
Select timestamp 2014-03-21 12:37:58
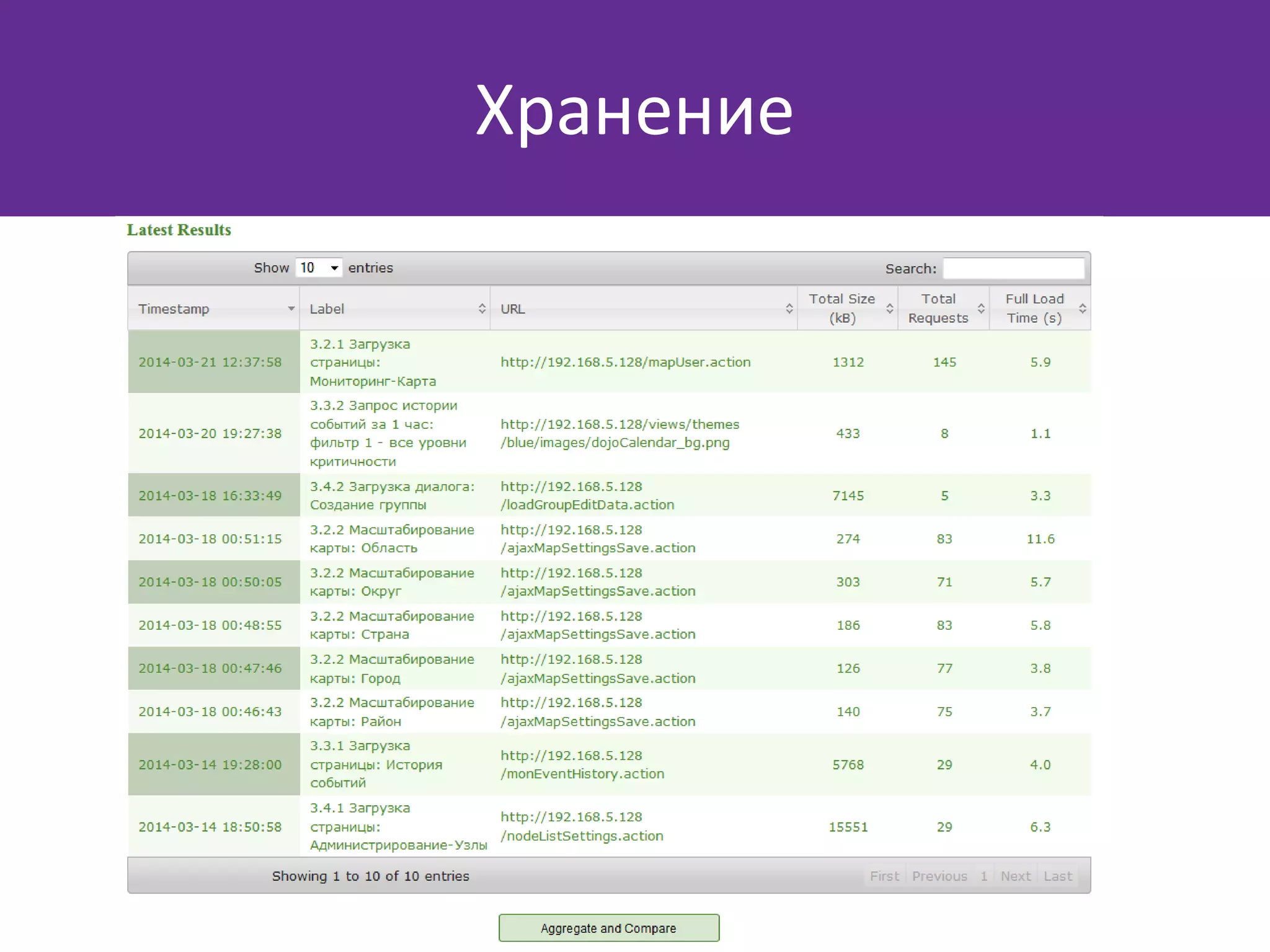tap(210, 362)
